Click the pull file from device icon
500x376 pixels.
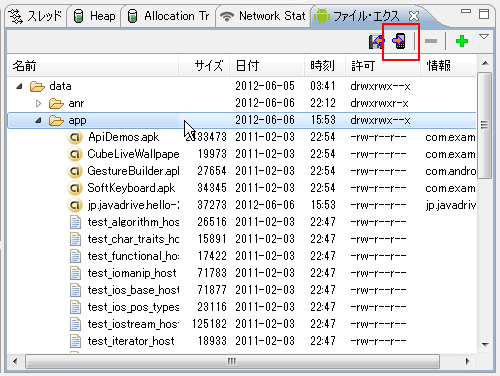click(376, 41)
